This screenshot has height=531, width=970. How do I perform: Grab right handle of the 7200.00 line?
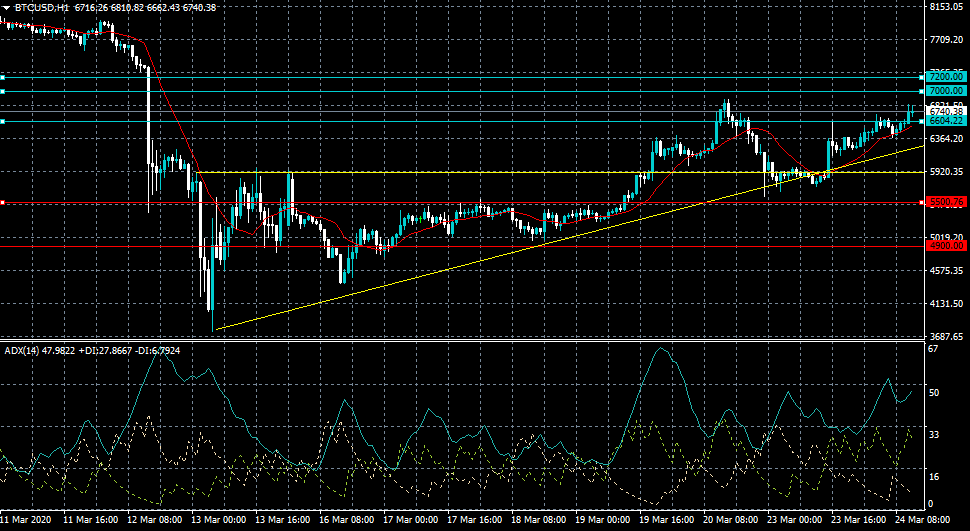[922, 77]
